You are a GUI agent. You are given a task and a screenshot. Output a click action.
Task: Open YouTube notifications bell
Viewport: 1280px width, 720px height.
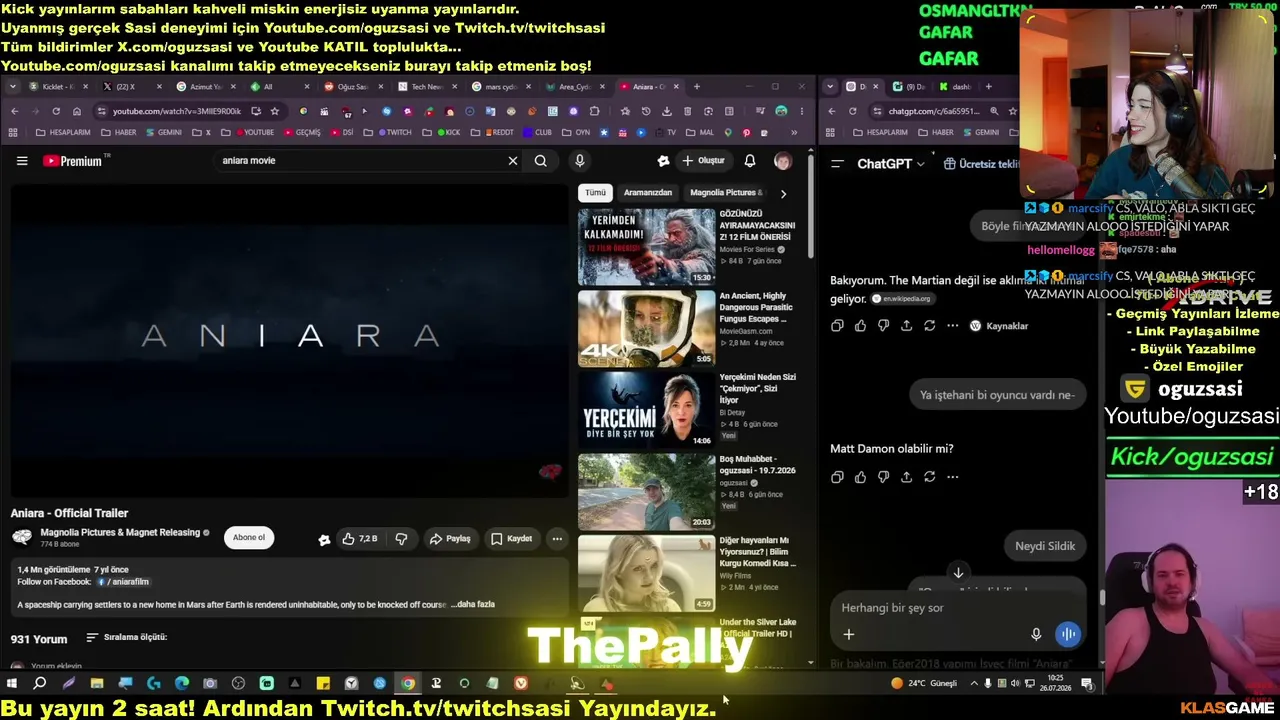pyautogui.click(x=750, y=161)
